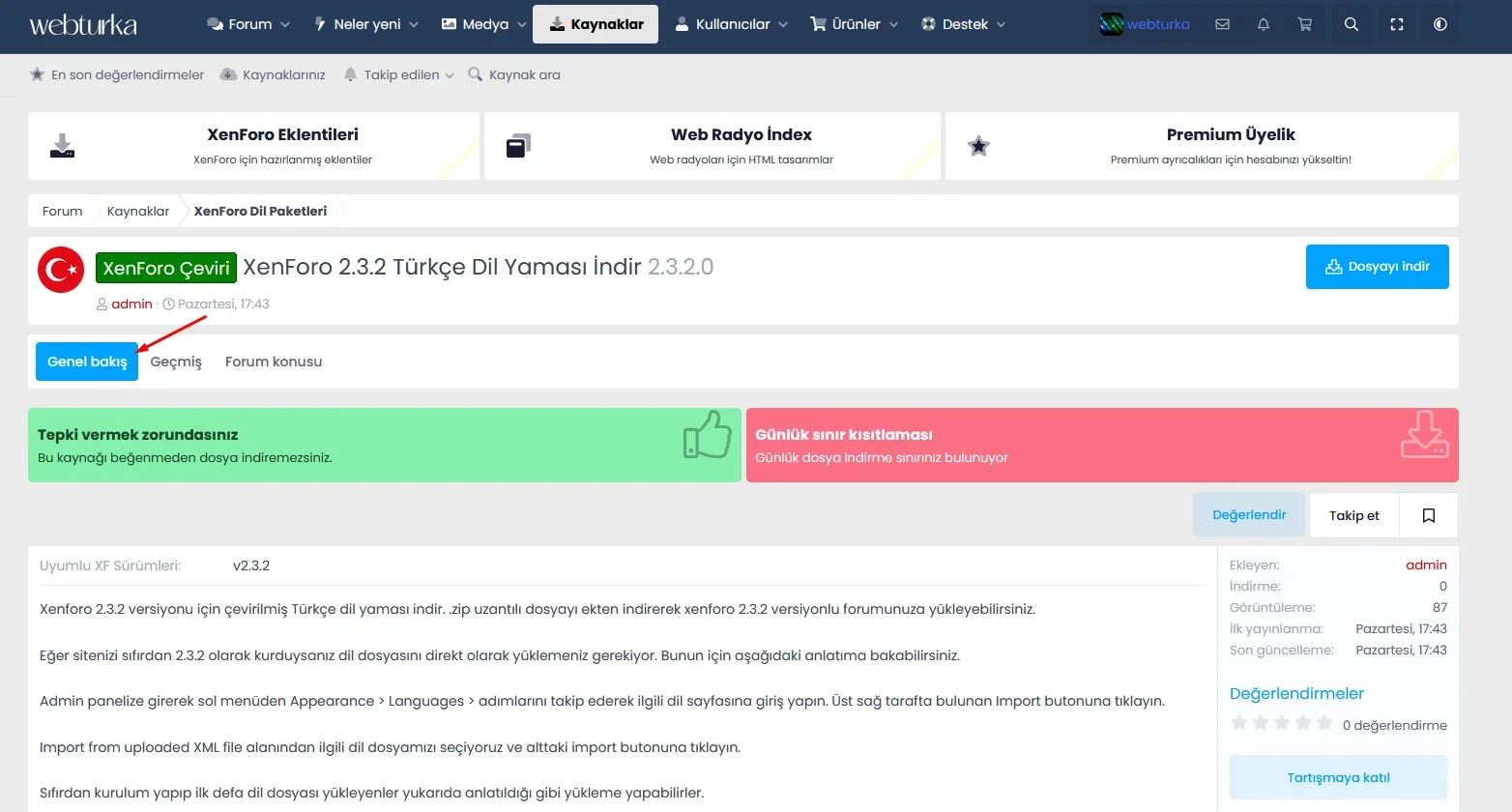
Task: Open Kaynak ara search link
Action: 514,74
